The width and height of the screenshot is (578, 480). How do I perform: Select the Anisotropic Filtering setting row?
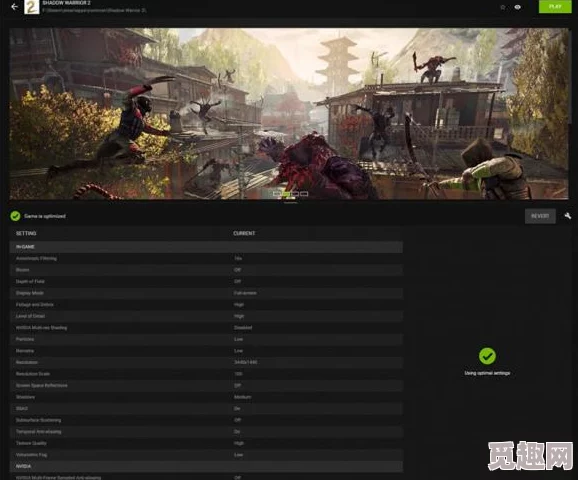206,258
